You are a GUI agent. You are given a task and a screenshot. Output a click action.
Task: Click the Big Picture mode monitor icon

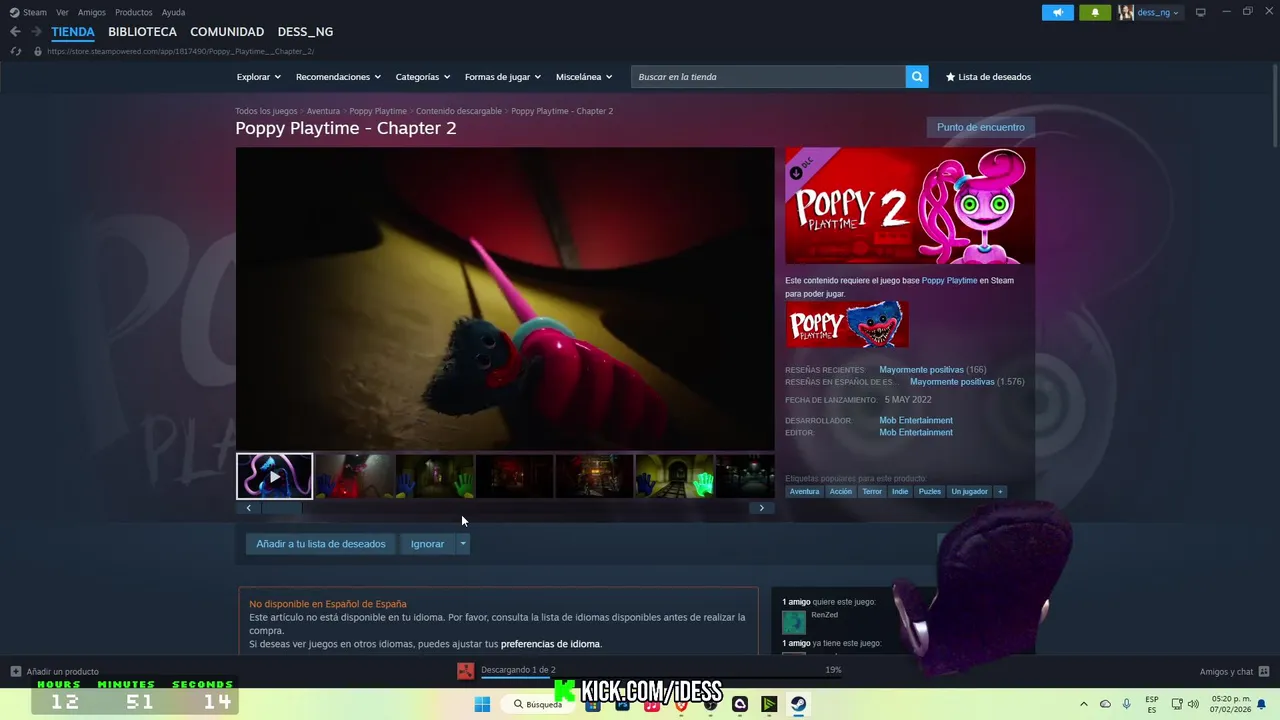point(1201,12)
